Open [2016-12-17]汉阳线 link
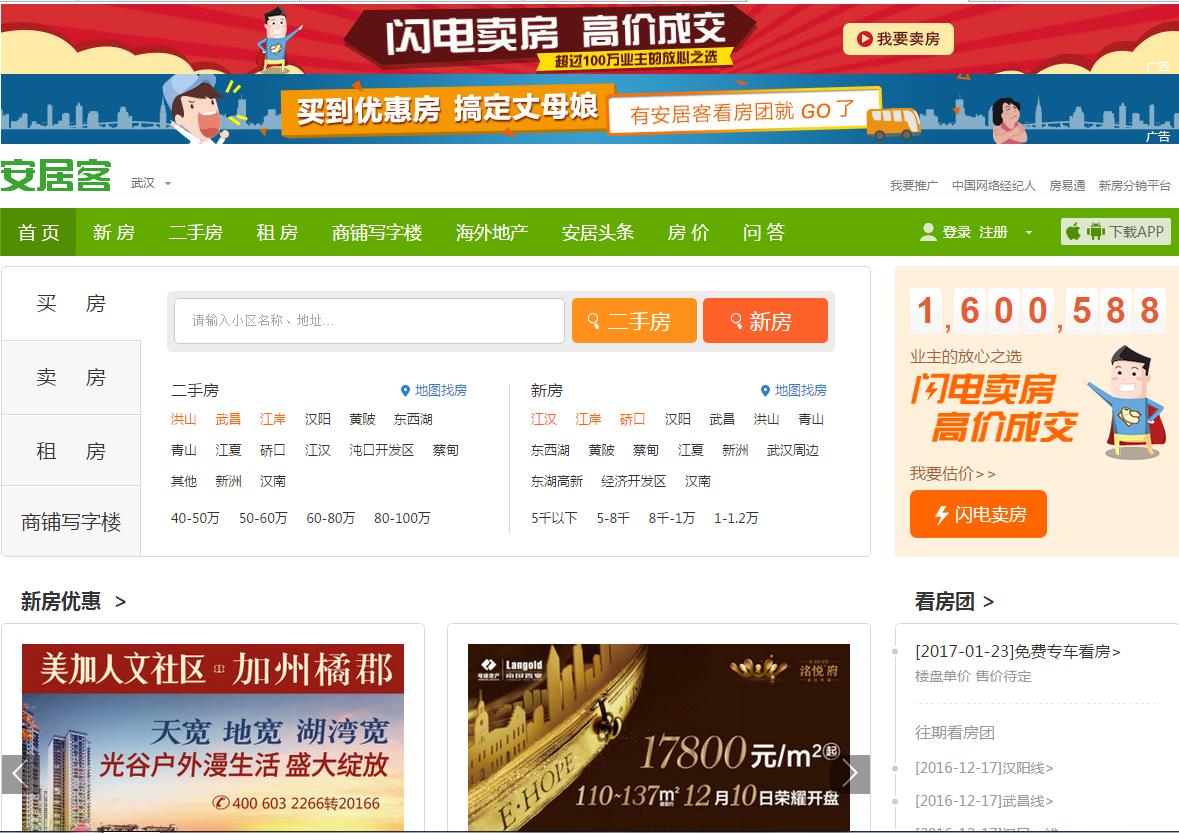This screenshot has width=1179, height=833. [984, 768]
